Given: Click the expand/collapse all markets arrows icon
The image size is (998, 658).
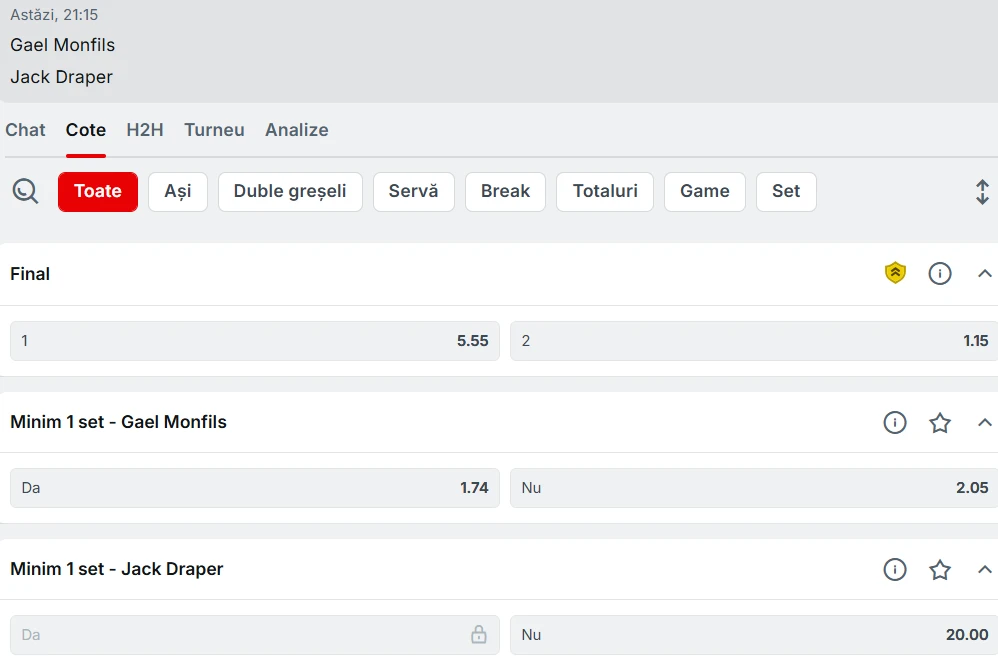Looking at the screenshot, I should click(982, 192).
